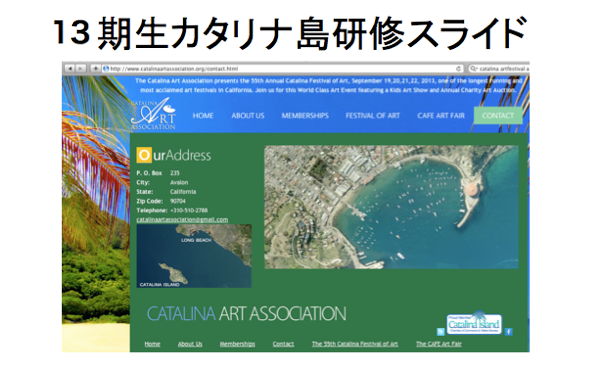604x365 pixels.
Task: Click the search magnifier icon in browser
Action: (473, 69)
